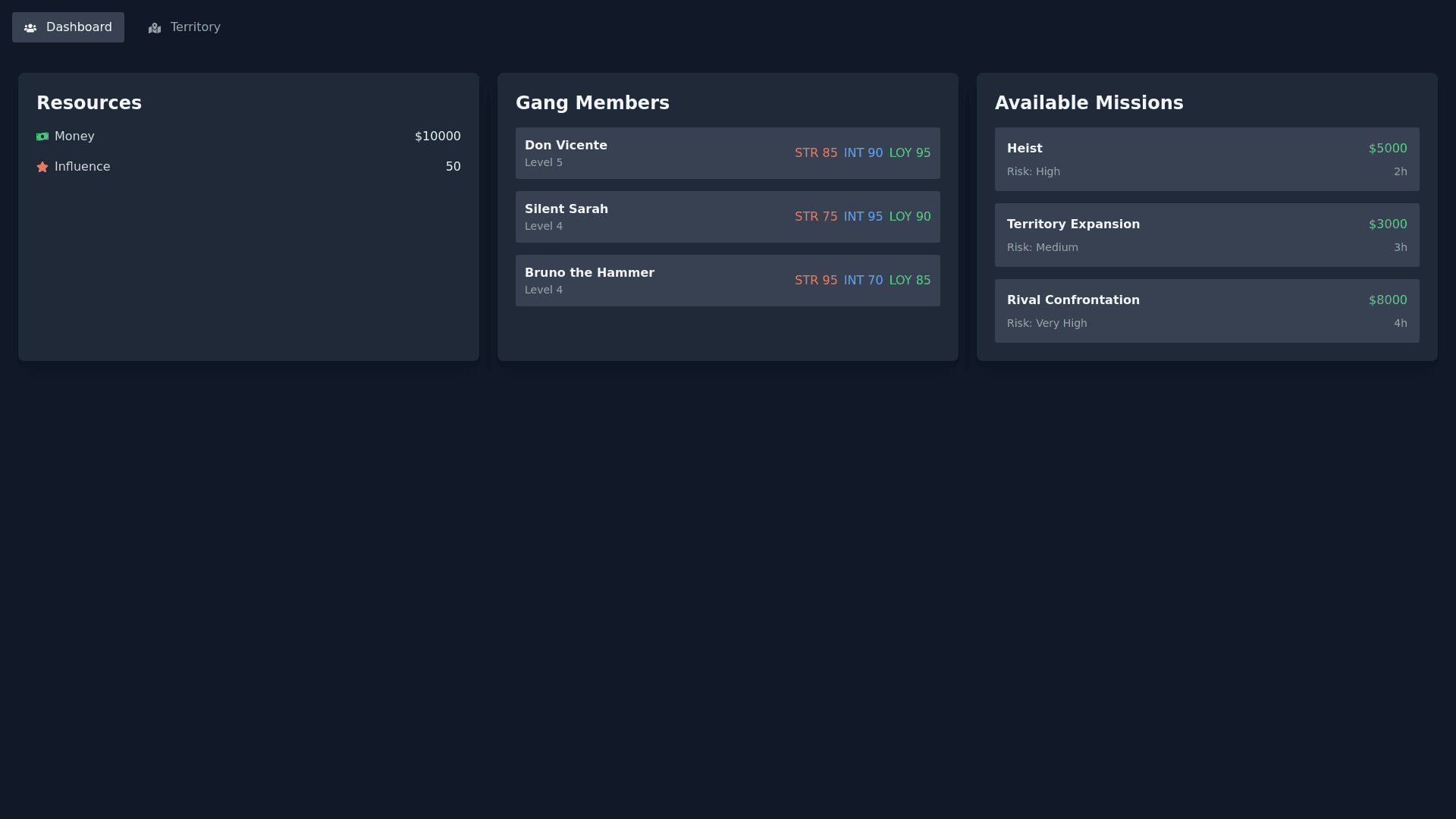Click the Territory map icon
1456x819 pixels.
coord(155,28)
